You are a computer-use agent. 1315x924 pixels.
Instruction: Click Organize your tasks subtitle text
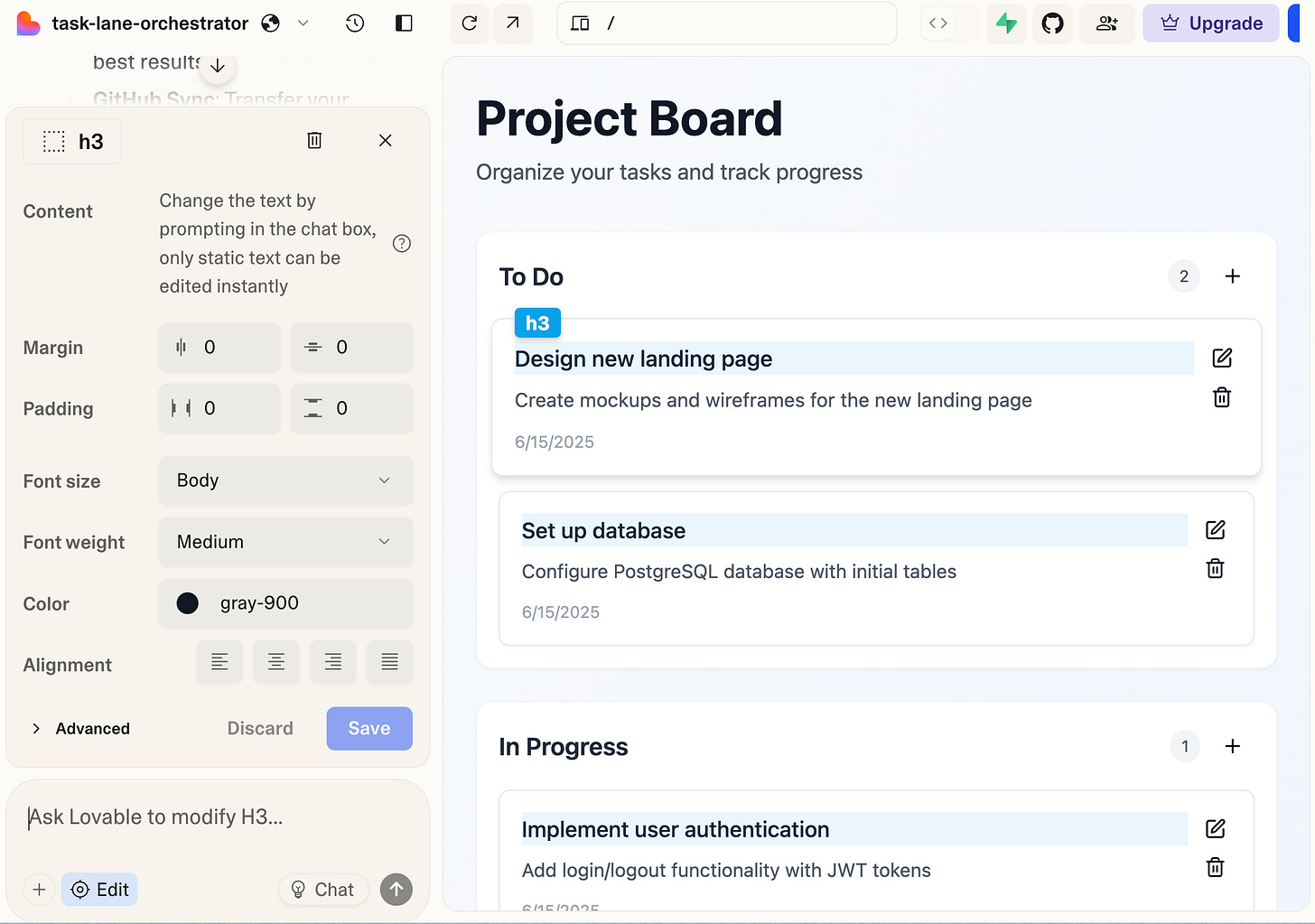(669, 173)
